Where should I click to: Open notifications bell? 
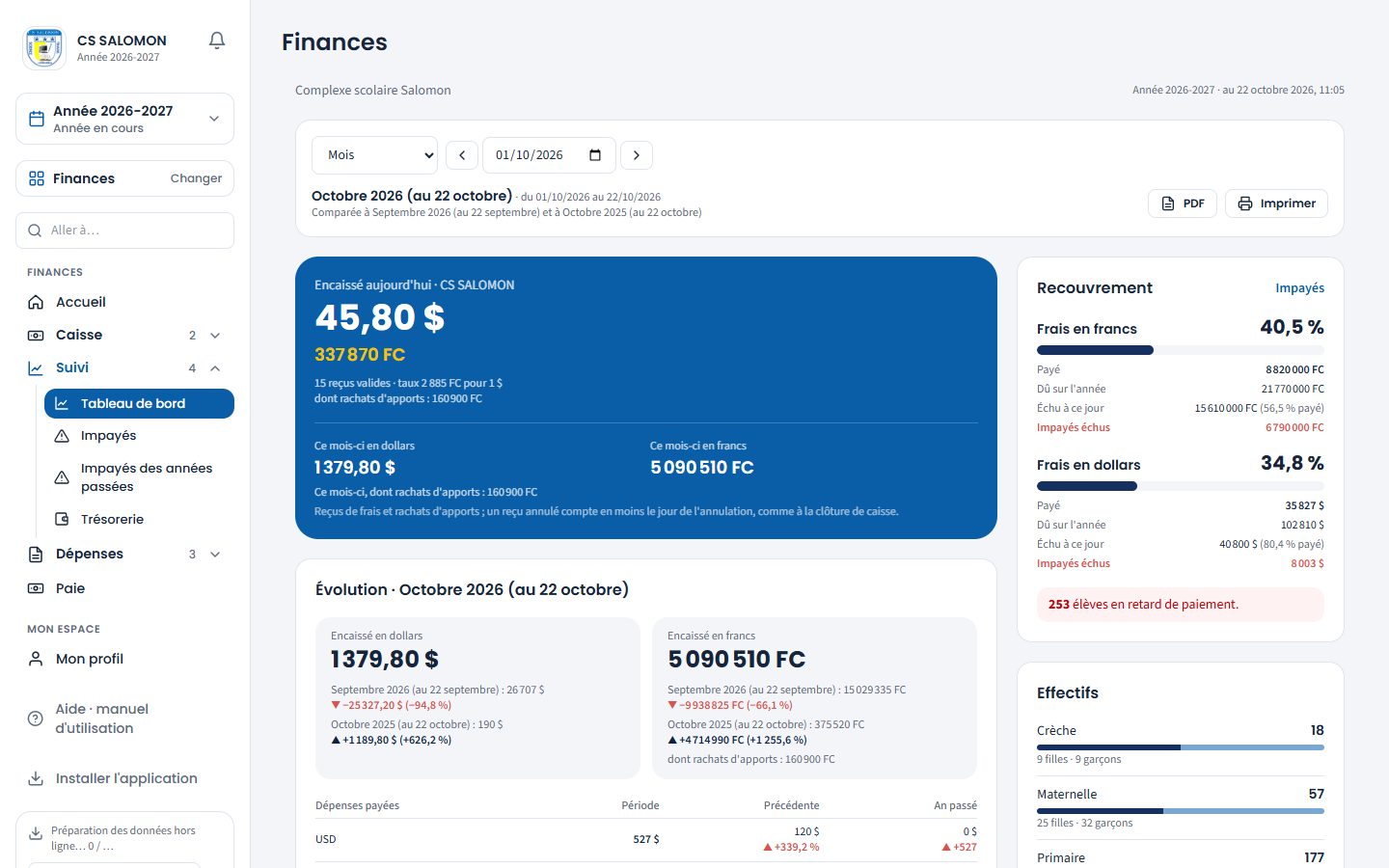click(217, 41)
